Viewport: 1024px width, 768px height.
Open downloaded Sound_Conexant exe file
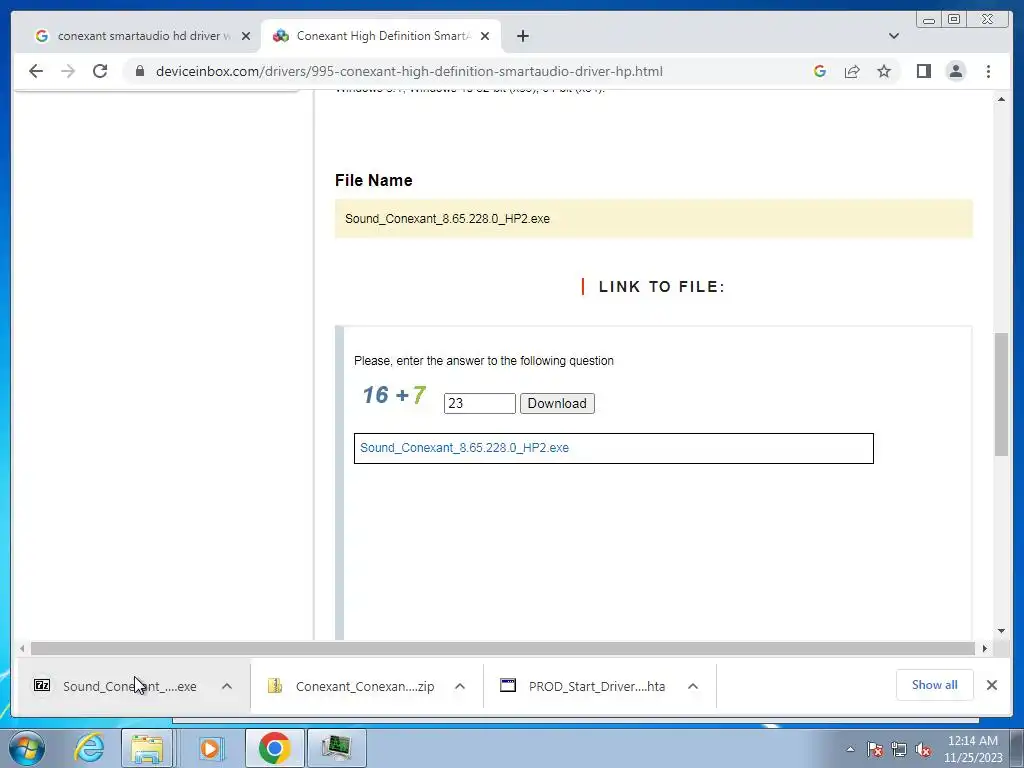tap(129, 686)
